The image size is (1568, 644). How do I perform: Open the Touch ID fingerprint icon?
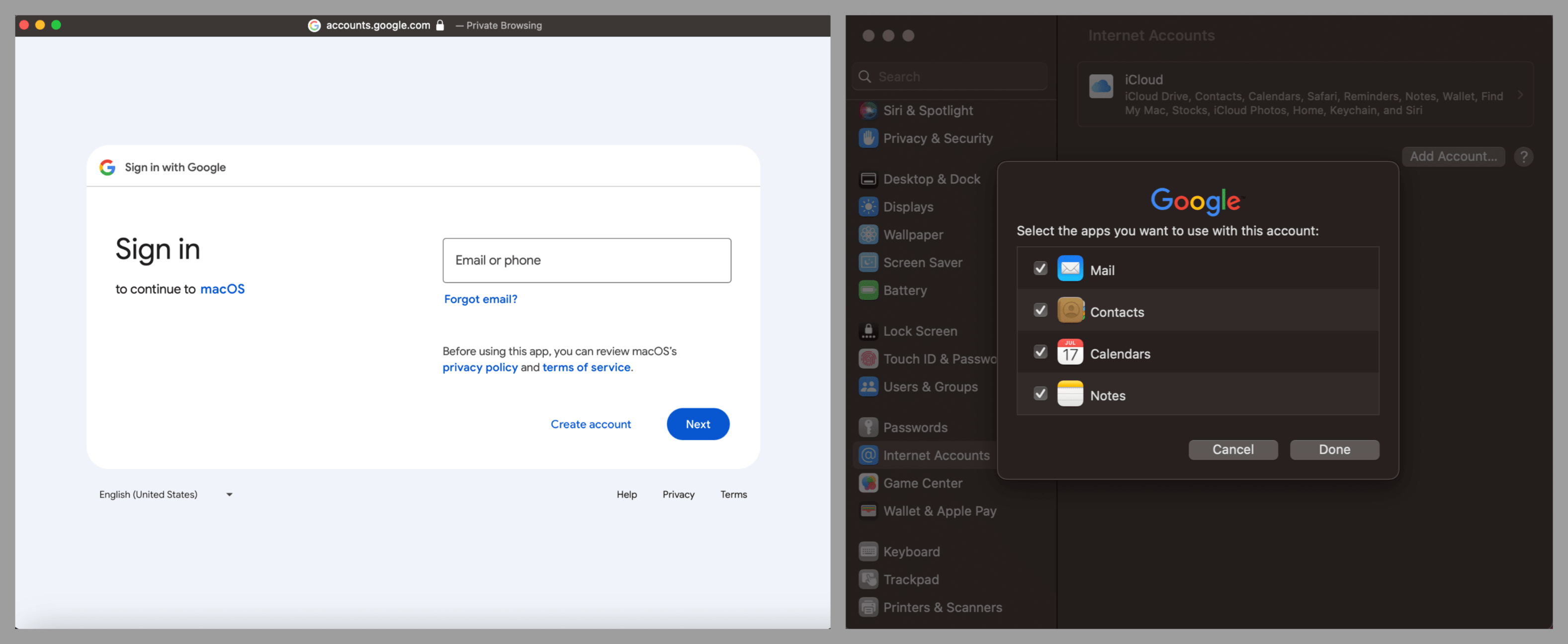click(x=868, y=359)
